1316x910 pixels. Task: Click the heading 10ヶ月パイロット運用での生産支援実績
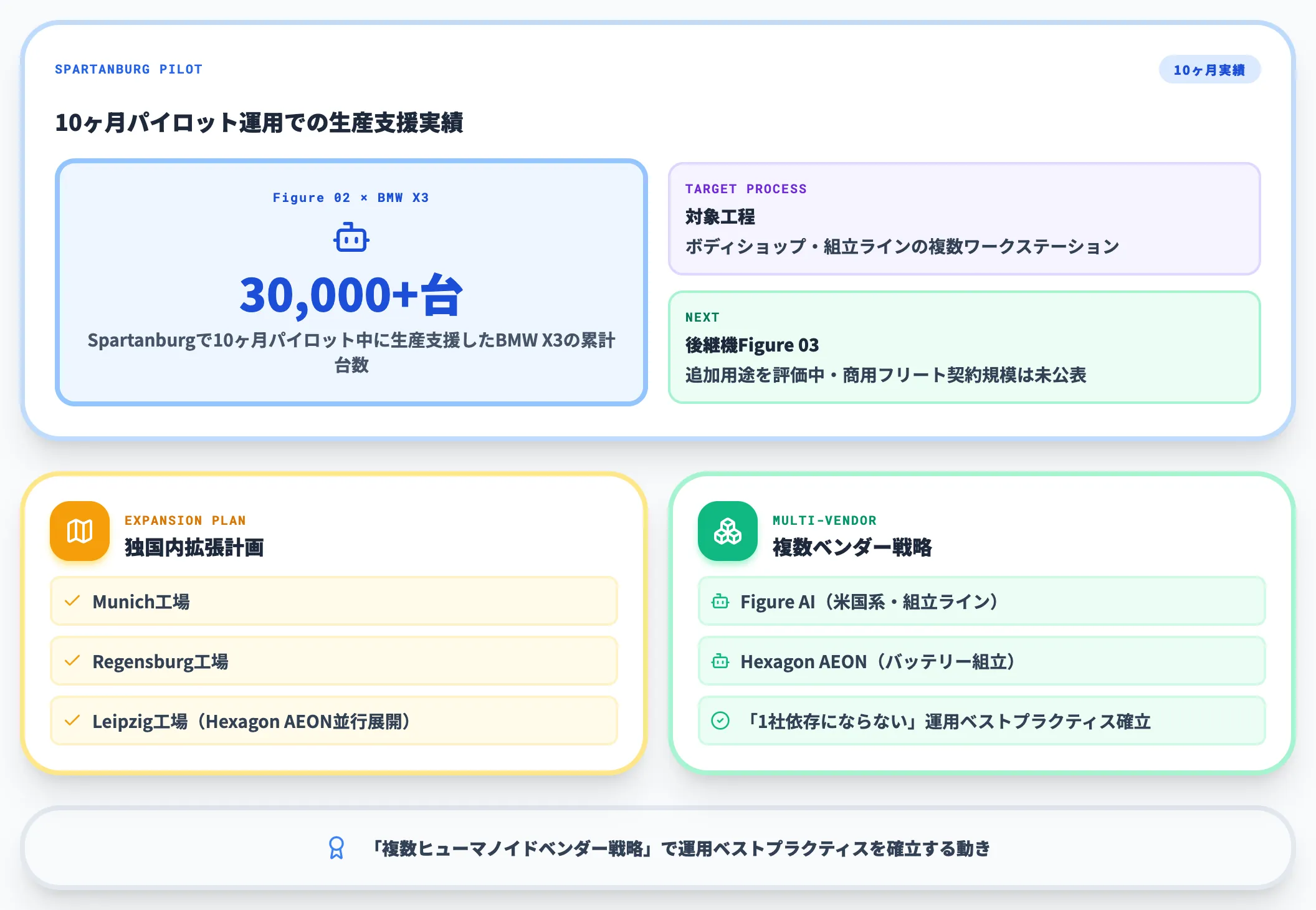(x=259, y=122)
